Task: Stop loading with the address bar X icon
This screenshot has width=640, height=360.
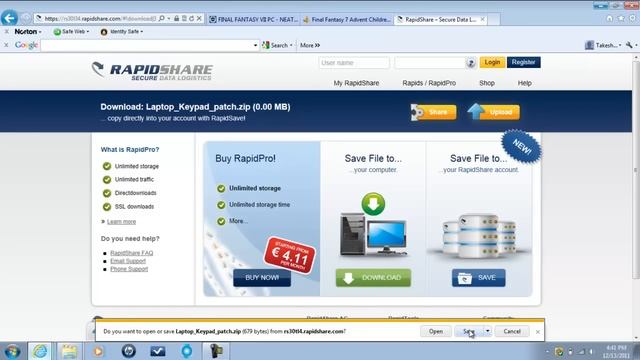Action: [x=199, y=18]
